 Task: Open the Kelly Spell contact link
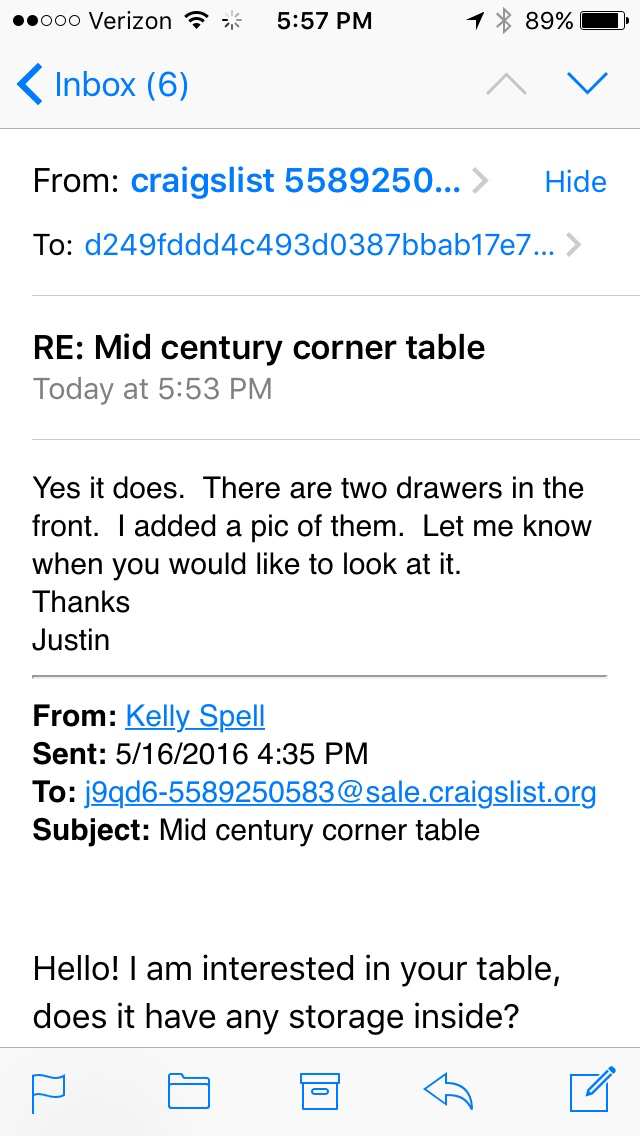click(195, 716)
